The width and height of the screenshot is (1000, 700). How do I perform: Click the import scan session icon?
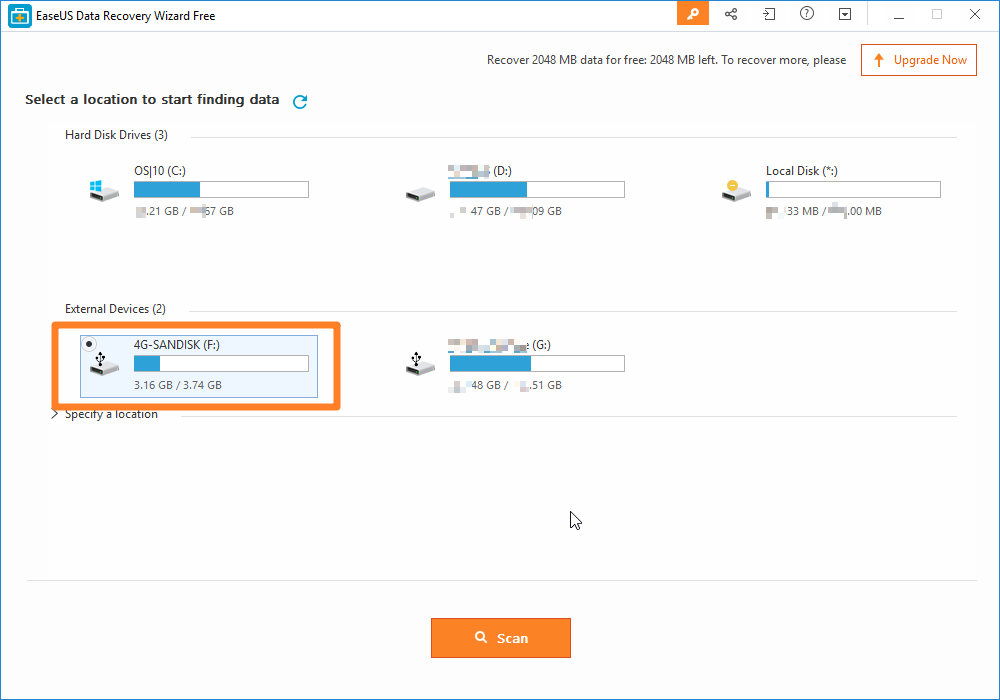(769, 14)
